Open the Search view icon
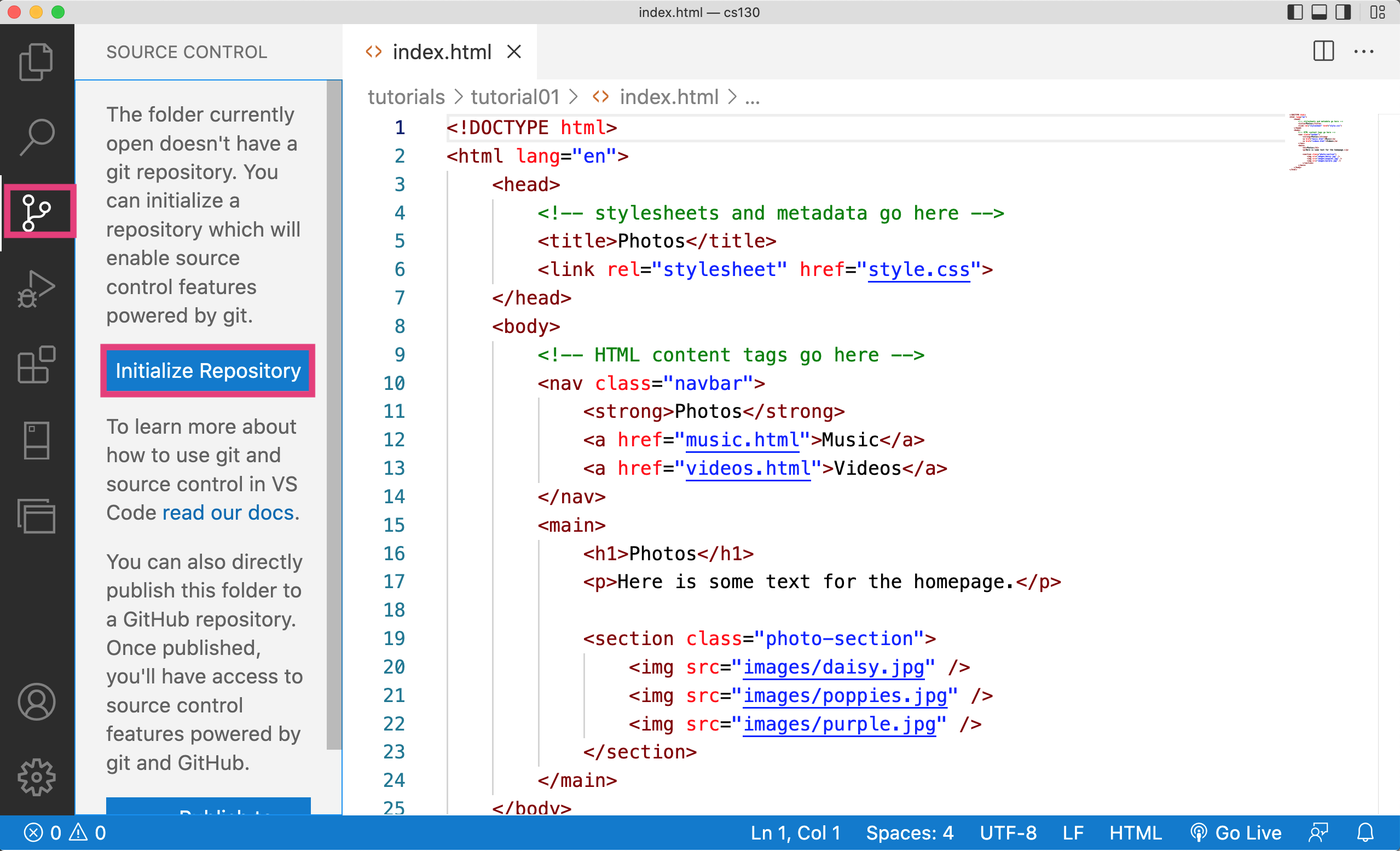 36,136
